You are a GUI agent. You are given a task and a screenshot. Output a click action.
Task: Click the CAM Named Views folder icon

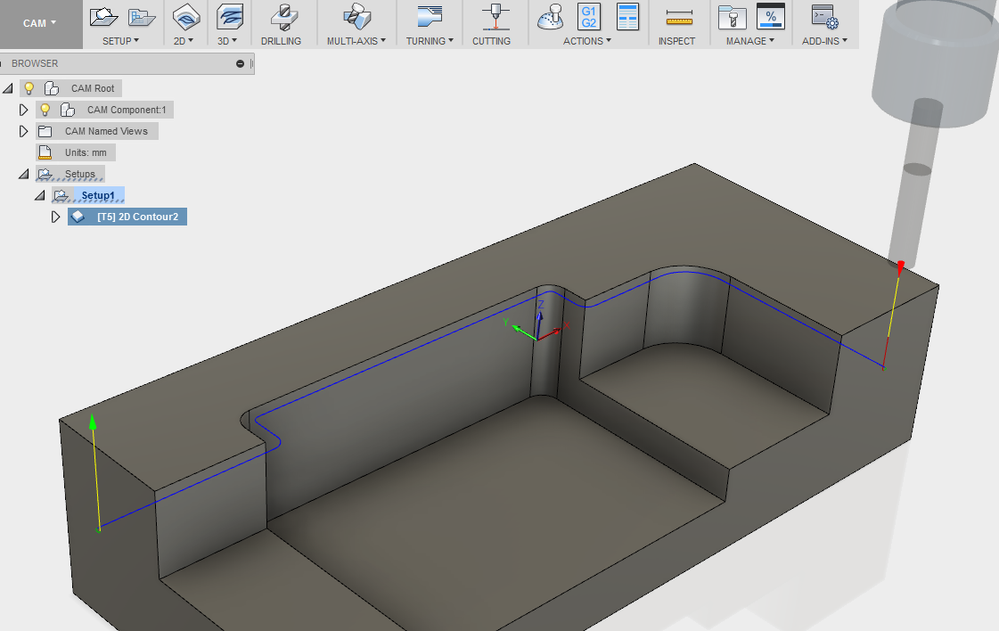click(x=45, y=131)
